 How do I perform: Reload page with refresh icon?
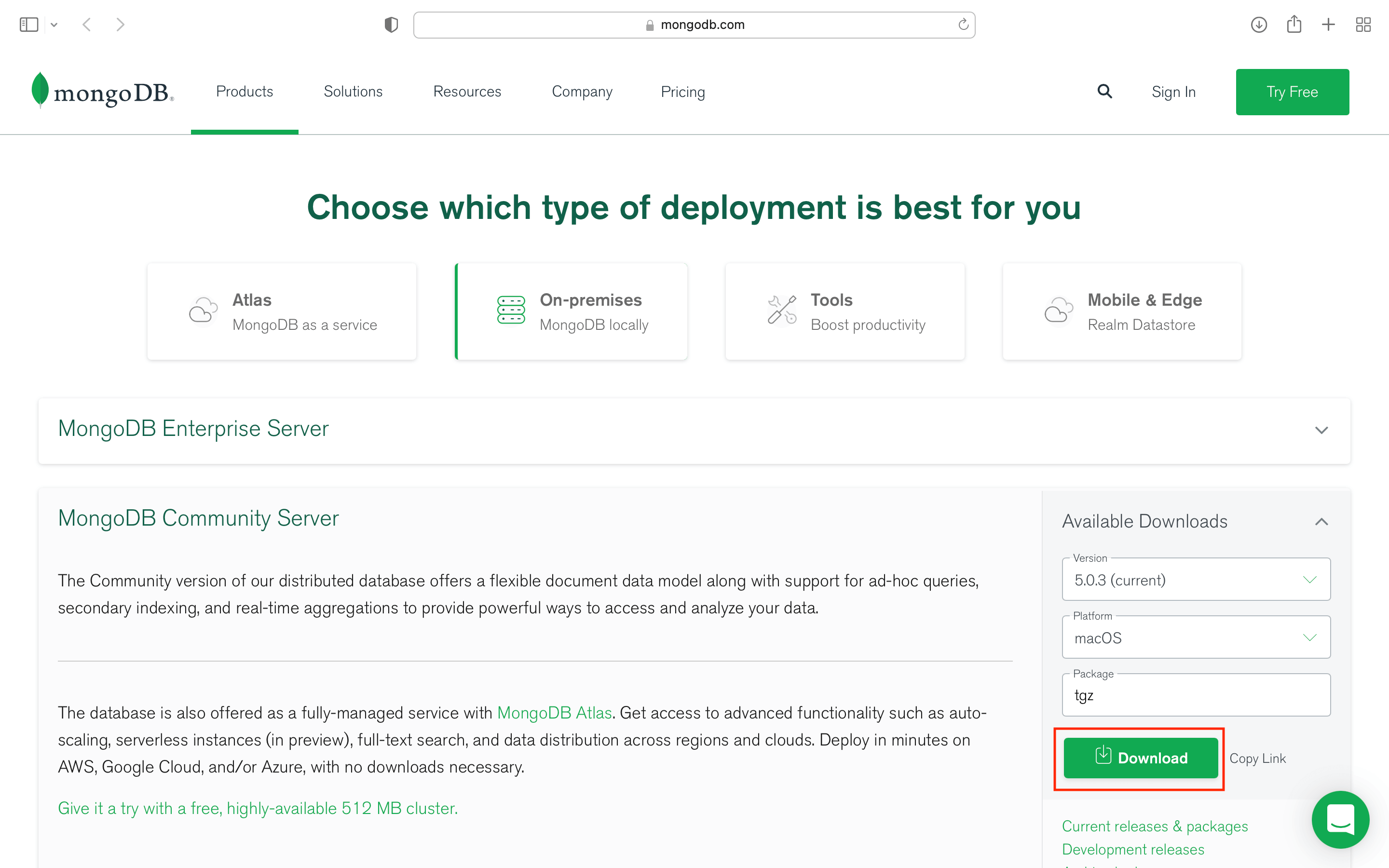(x=963, y=25)
